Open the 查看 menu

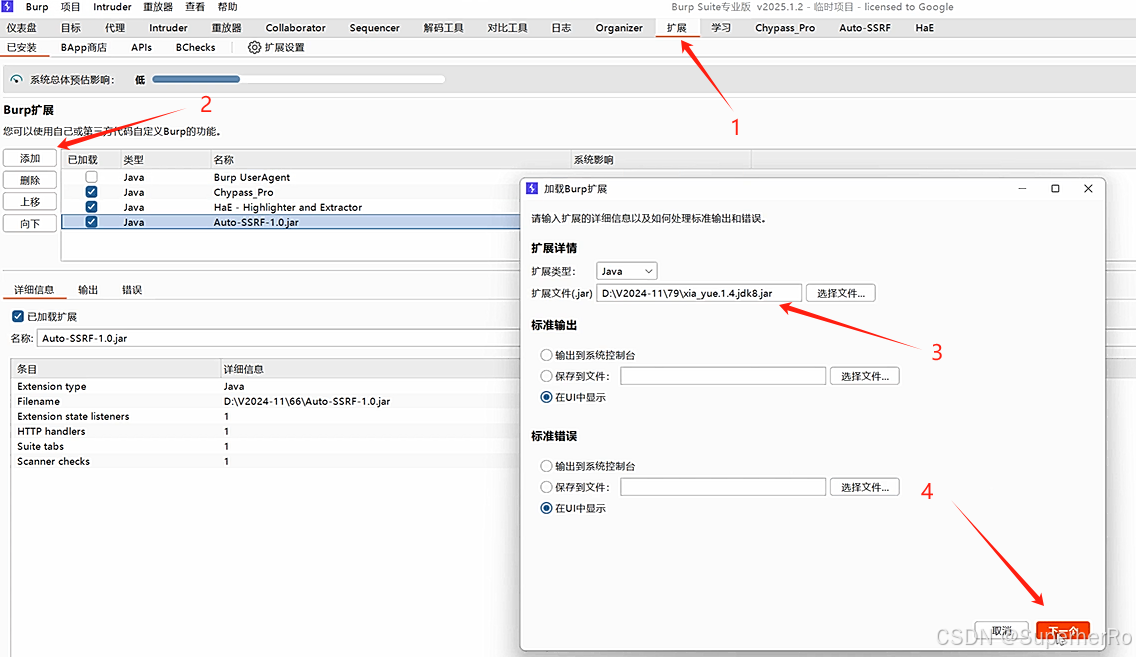click(x=195, y=7)
